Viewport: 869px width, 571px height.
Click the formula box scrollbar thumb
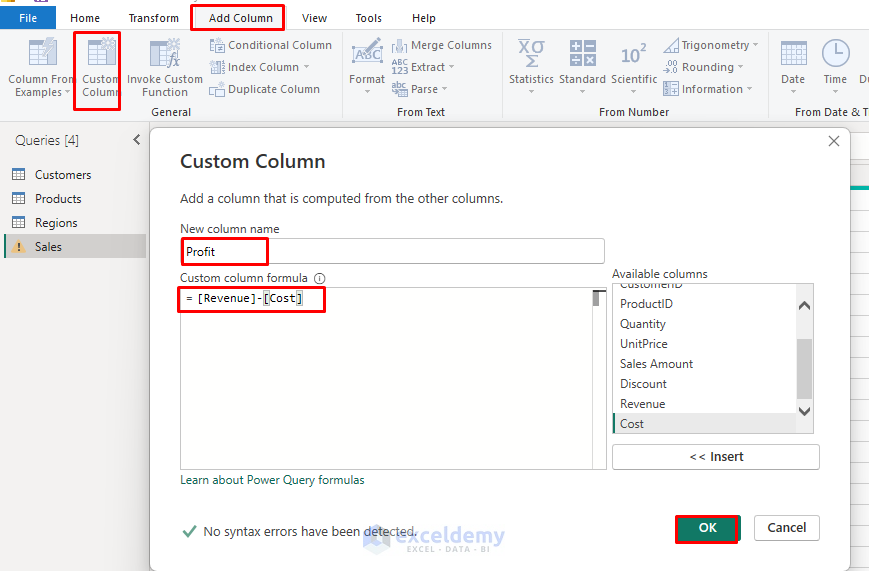(x=597, y=298)
